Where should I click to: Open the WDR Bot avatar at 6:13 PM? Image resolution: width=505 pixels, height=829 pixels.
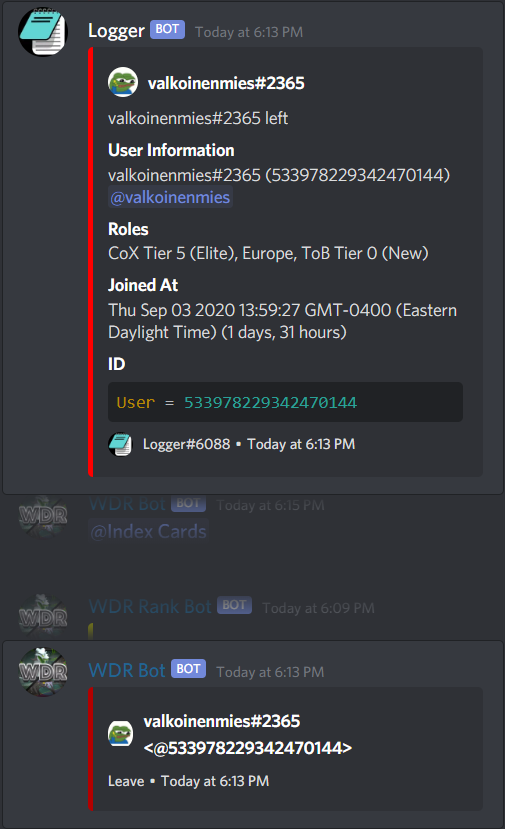pyautogui.click(x=43, y=671)
